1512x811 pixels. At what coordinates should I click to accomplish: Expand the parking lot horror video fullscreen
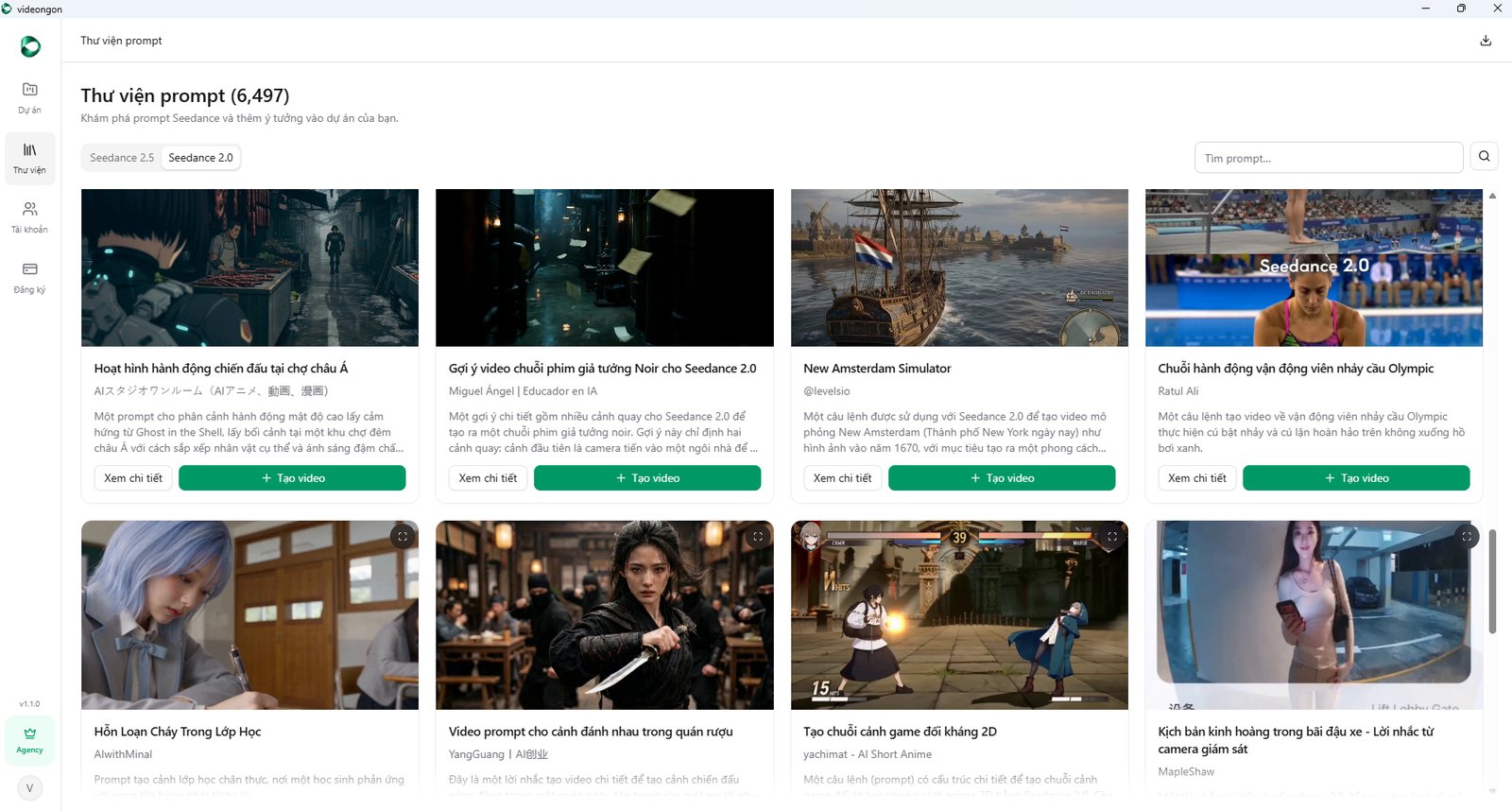[x=1467, y=537]
